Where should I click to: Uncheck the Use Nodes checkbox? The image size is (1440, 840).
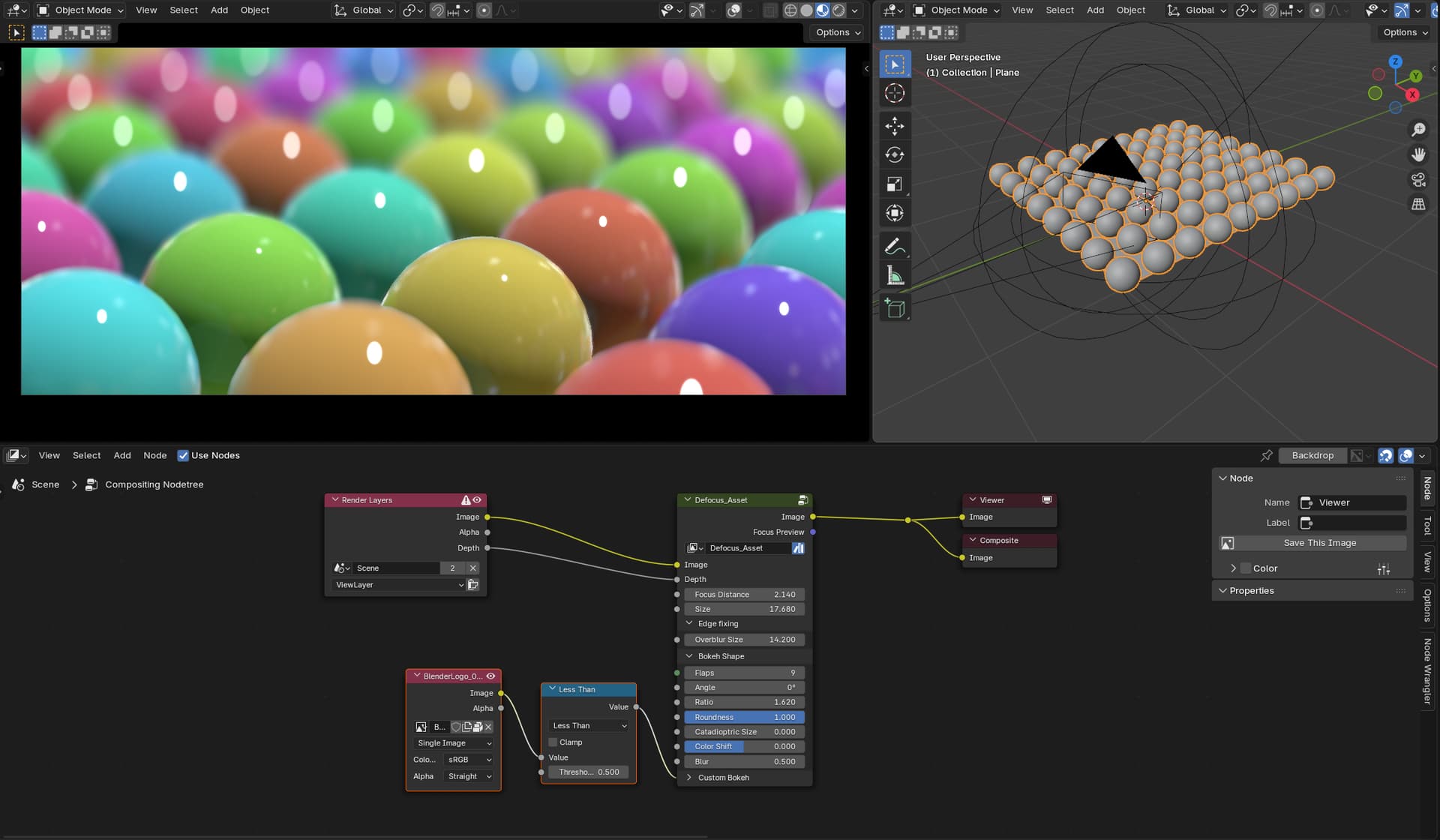[x=183, y=455]
